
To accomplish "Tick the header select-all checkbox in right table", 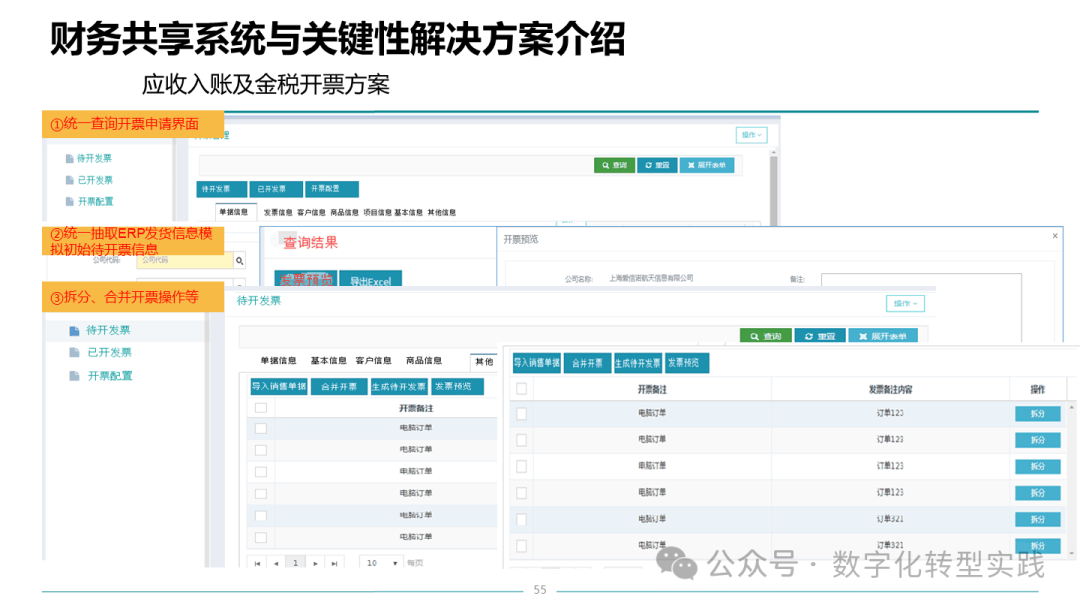I will 521,389.
